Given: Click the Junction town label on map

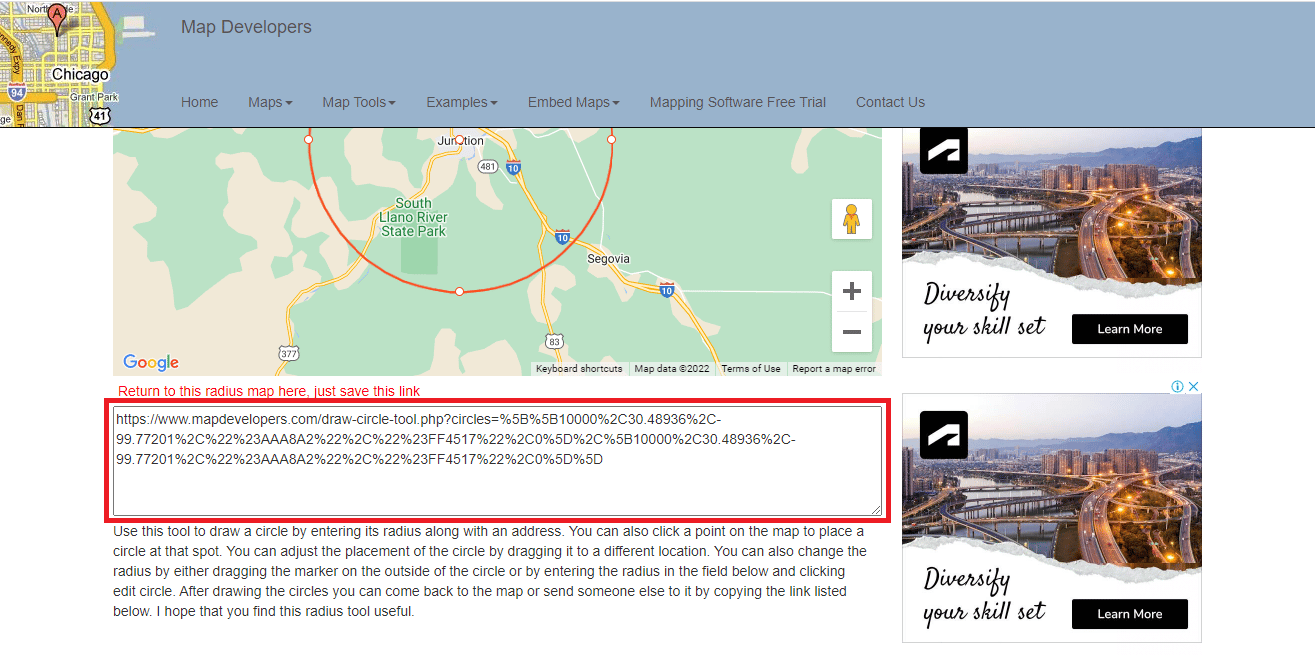Looking at the screenshot, I should coord(461,141).
